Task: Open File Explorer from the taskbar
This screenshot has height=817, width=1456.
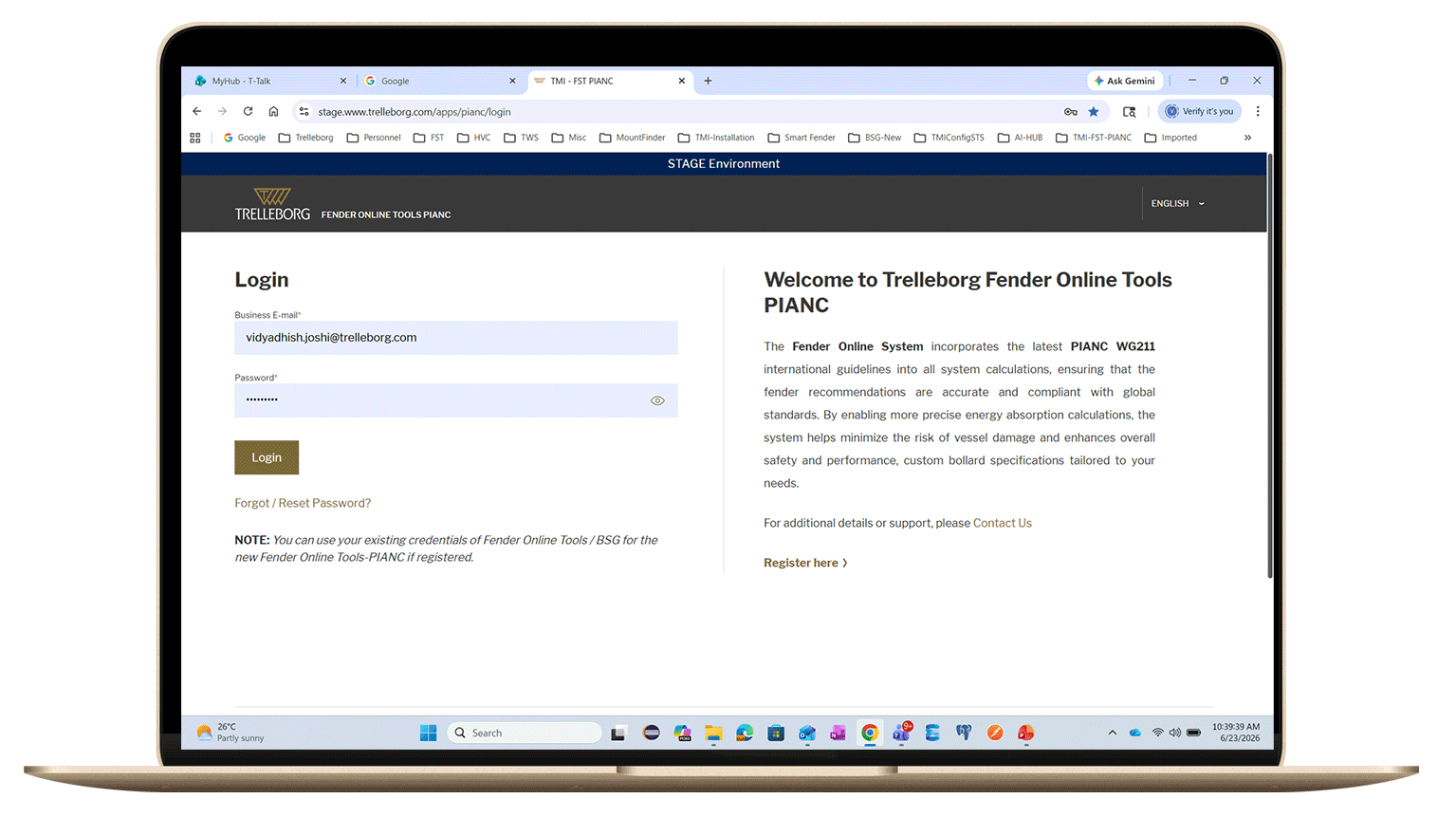Action: coord(713,733)
